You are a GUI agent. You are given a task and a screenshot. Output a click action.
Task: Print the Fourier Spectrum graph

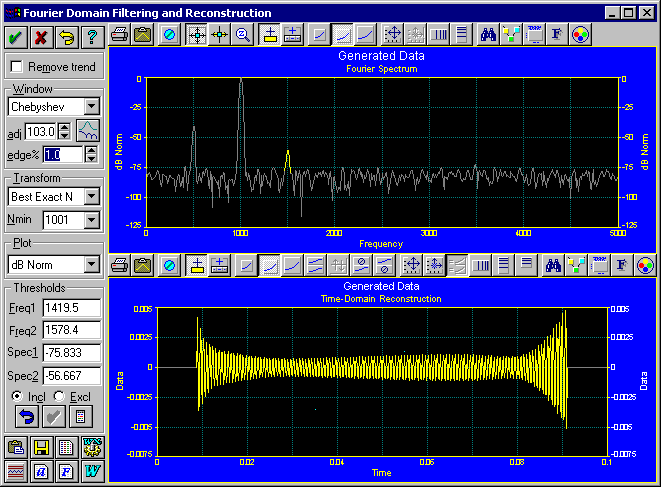point(120,35)
